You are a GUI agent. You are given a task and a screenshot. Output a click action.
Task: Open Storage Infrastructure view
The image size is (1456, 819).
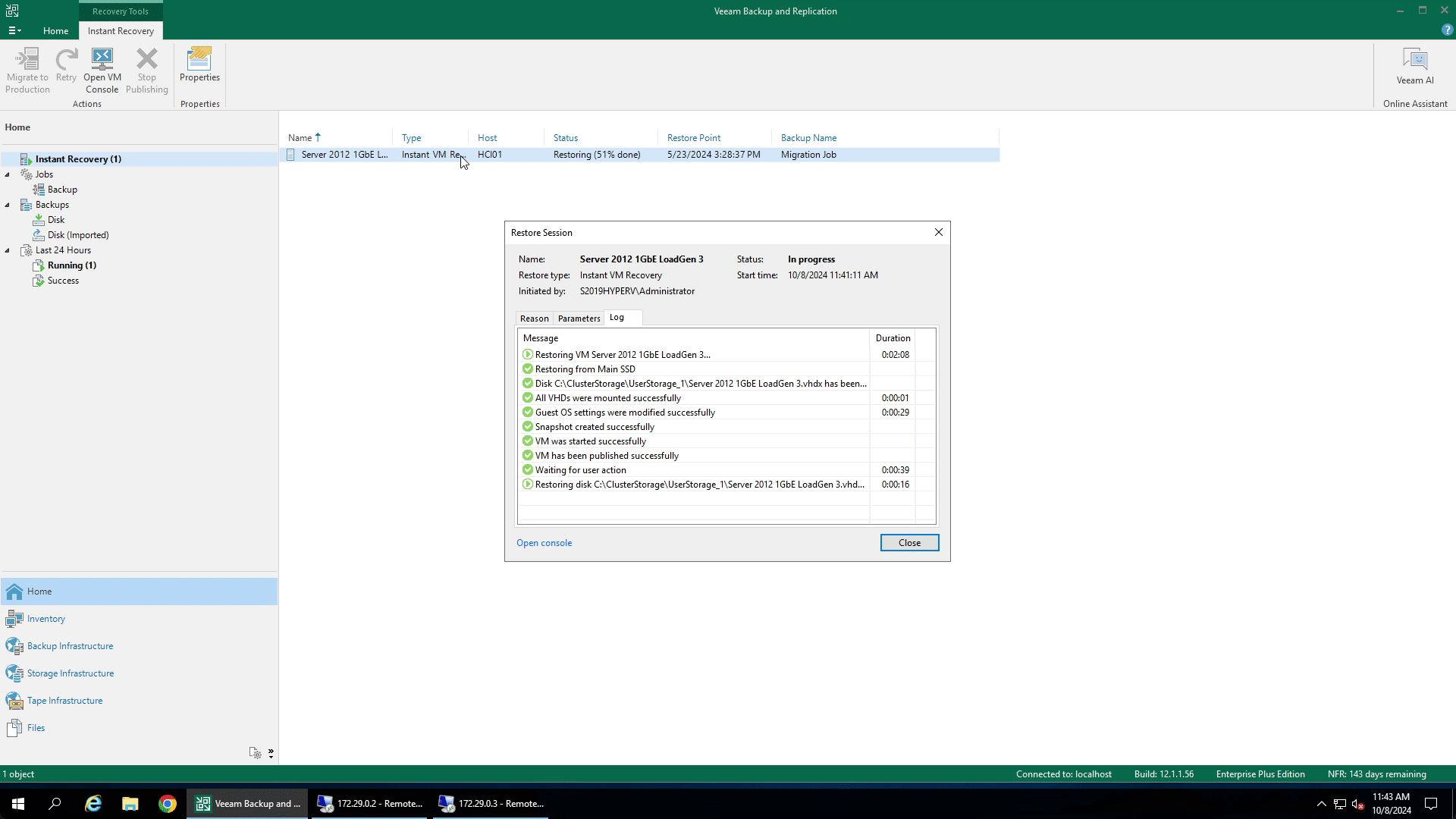(139, 673)
